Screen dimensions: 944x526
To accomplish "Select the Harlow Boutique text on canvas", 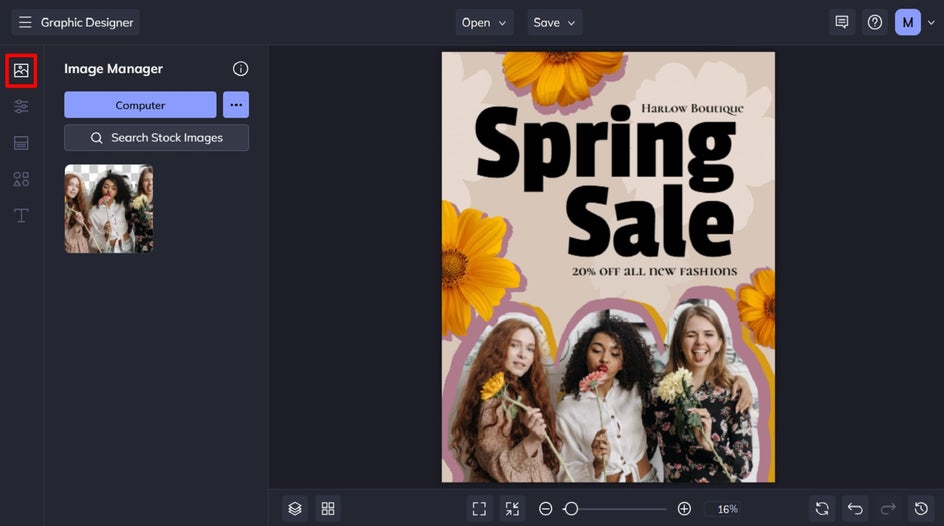I will click(x=692, y=109).
